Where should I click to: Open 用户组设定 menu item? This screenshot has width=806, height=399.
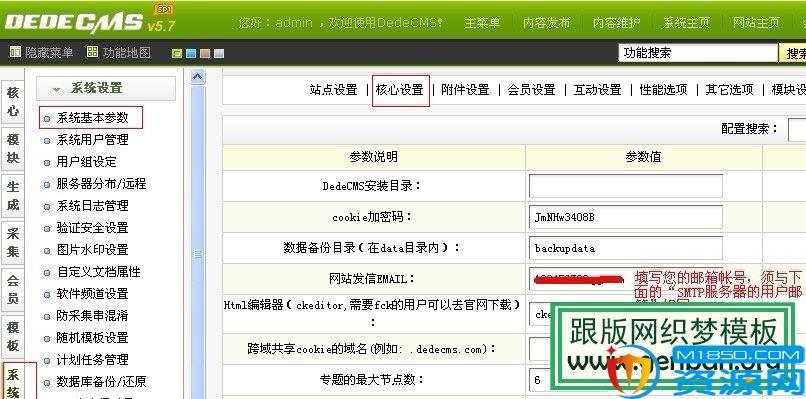[x=86, y=162]
